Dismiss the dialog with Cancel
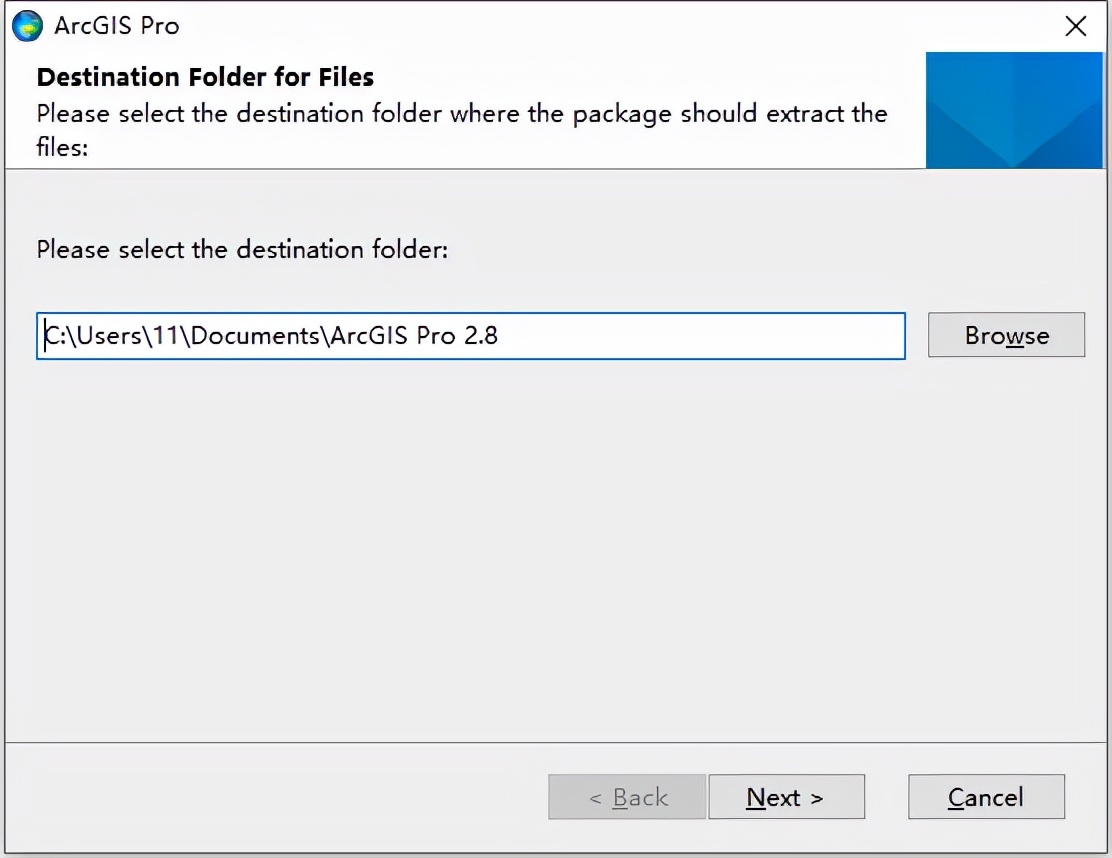This screenshot has width=1112, height=858. tap(985, 797)
